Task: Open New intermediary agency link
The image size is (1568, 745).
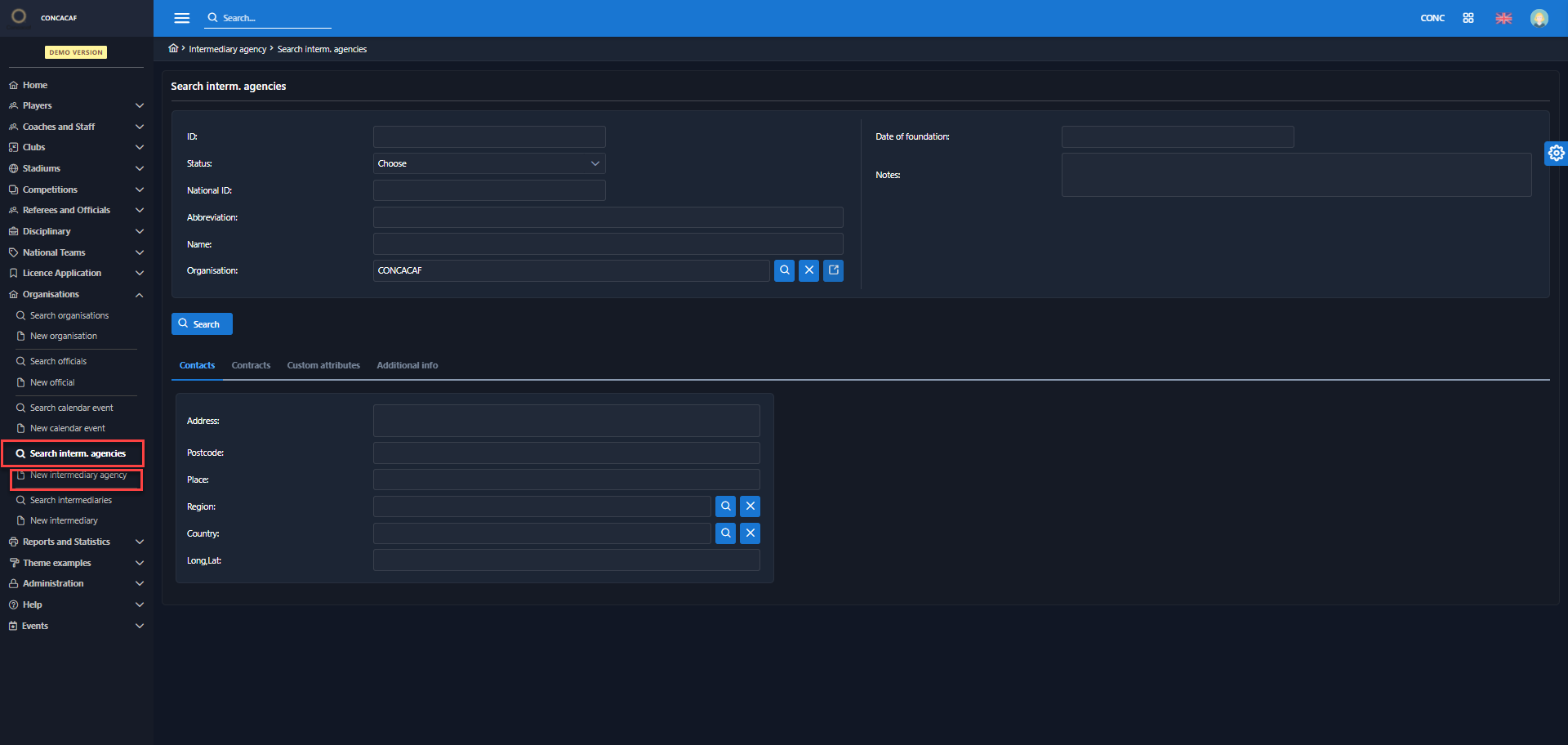Action: (78, 475)
